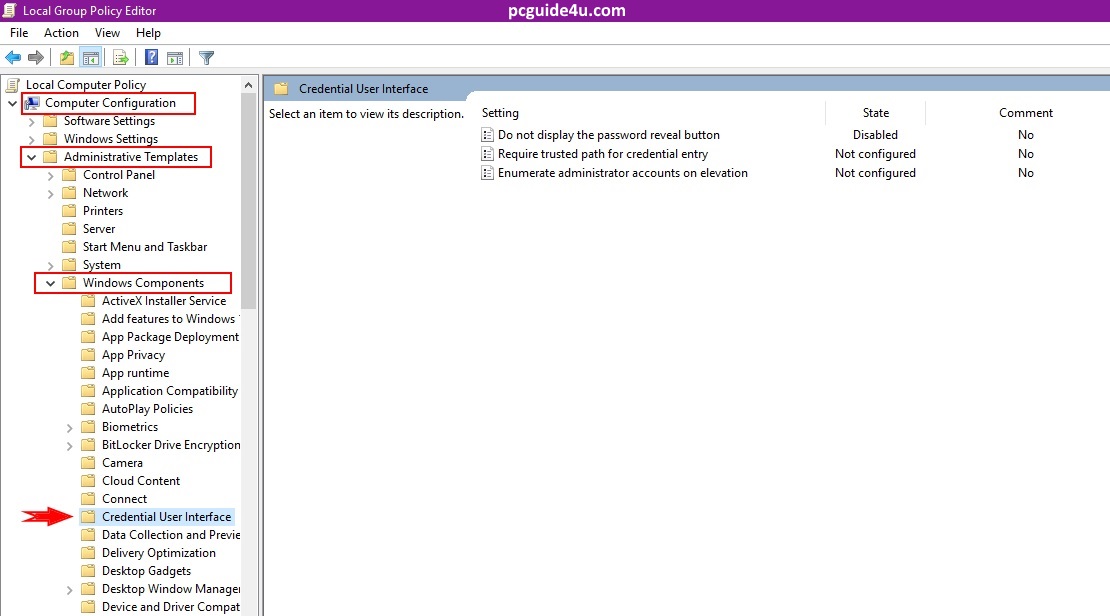Toggle the Show/Hide Action Pane icon
Screen dimensions: 1110x616
(x=175, y=58)
